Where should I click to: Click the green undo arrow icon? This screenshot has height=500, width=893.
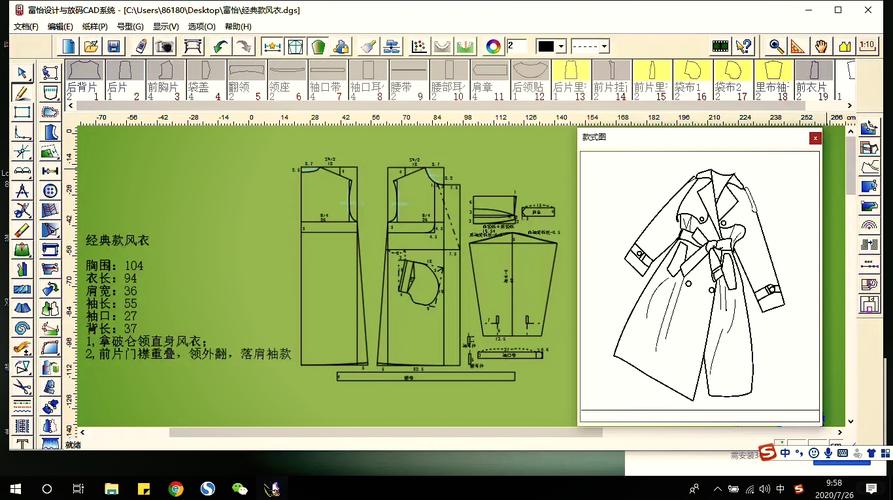[219, 46]
